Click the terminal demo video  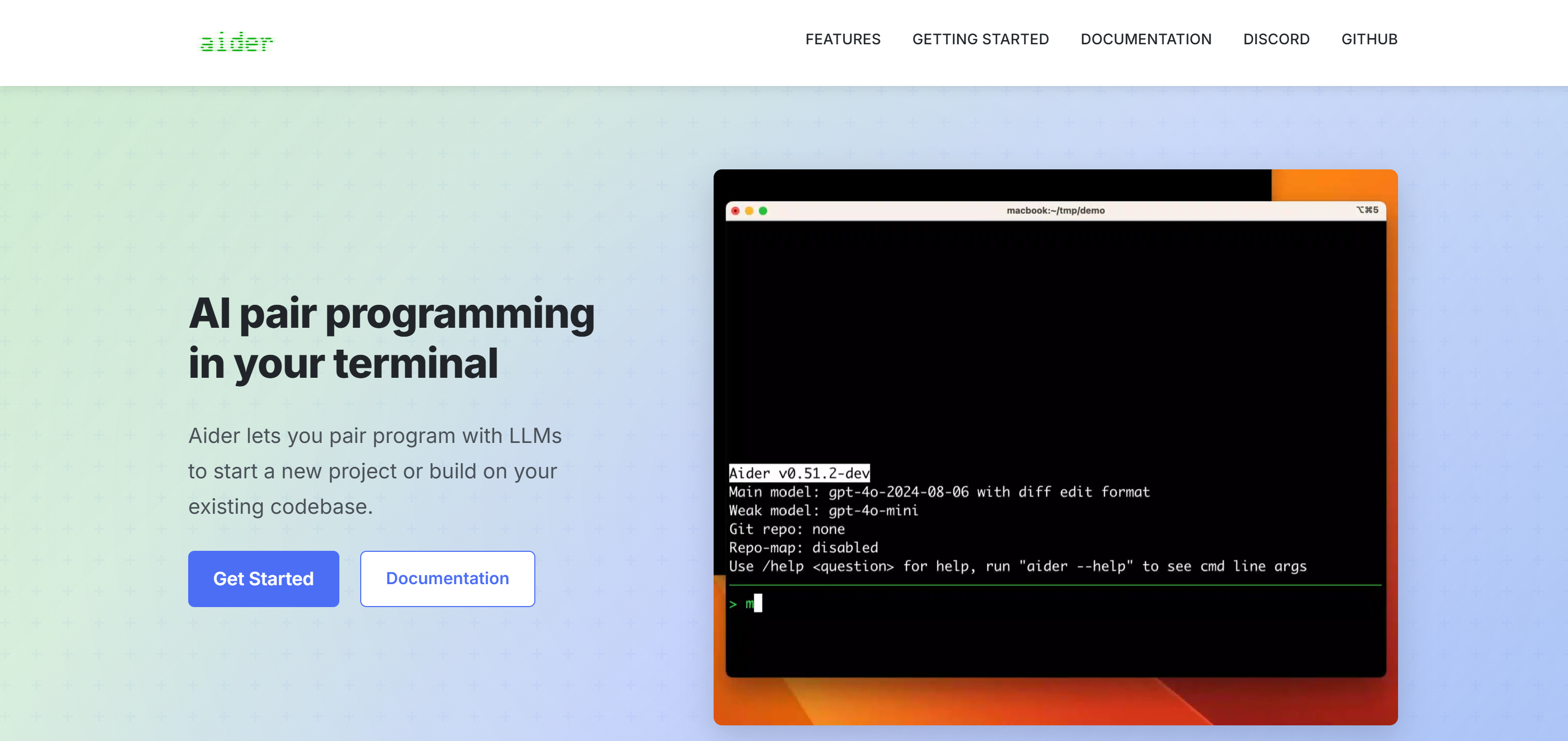point(1055,447)
